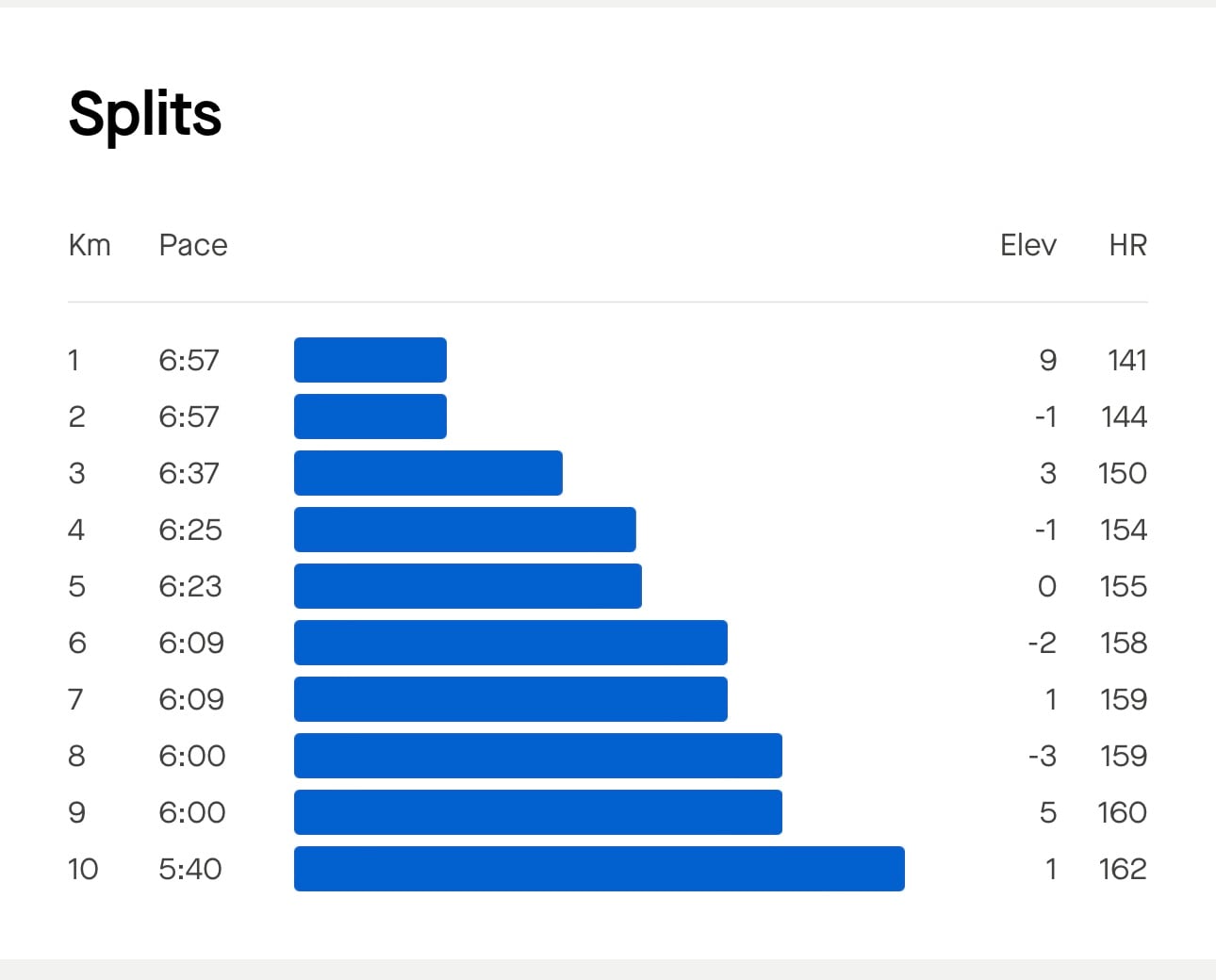Image resolution: width=1216 pixels, height=980 pixels.
Task: Click the elevation value 9
Action: click(1048, 360)
